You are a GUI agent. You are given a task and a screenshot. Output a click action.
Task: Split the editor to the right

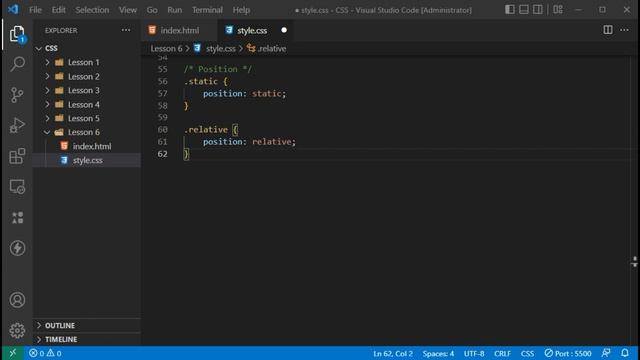[x=608, y=30]
